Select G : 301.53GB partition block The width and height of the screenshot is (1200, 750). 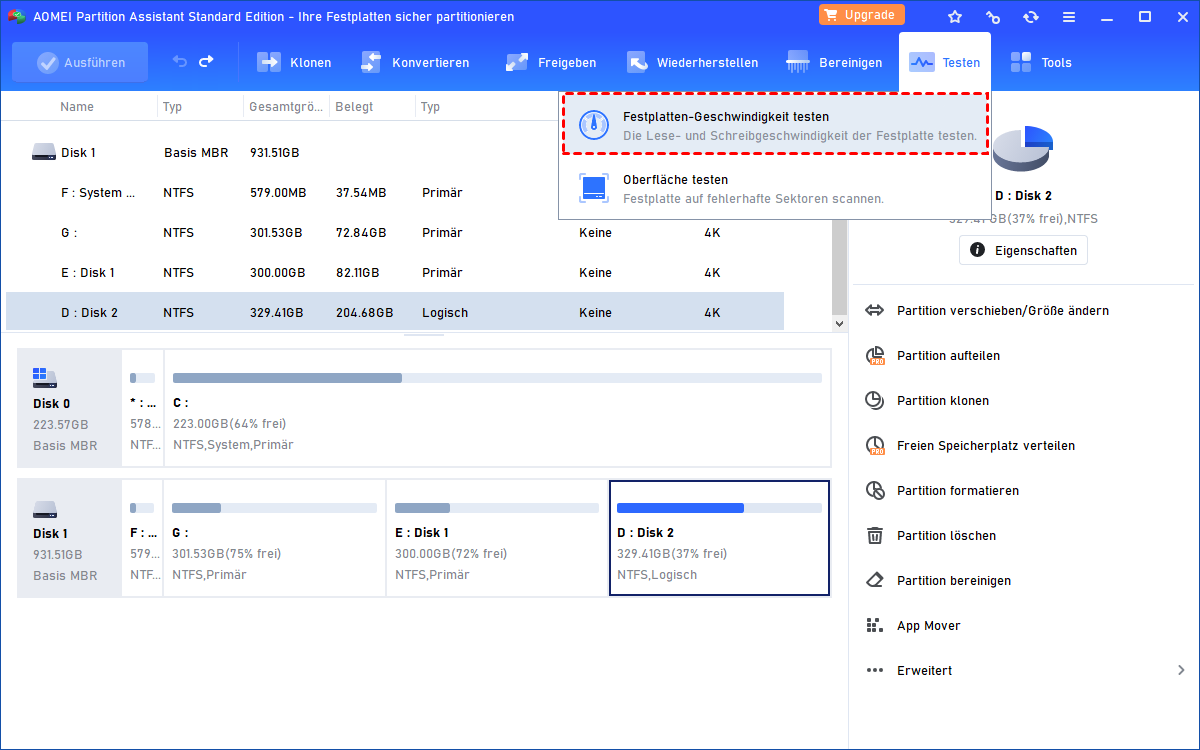[x=274, y=538]
